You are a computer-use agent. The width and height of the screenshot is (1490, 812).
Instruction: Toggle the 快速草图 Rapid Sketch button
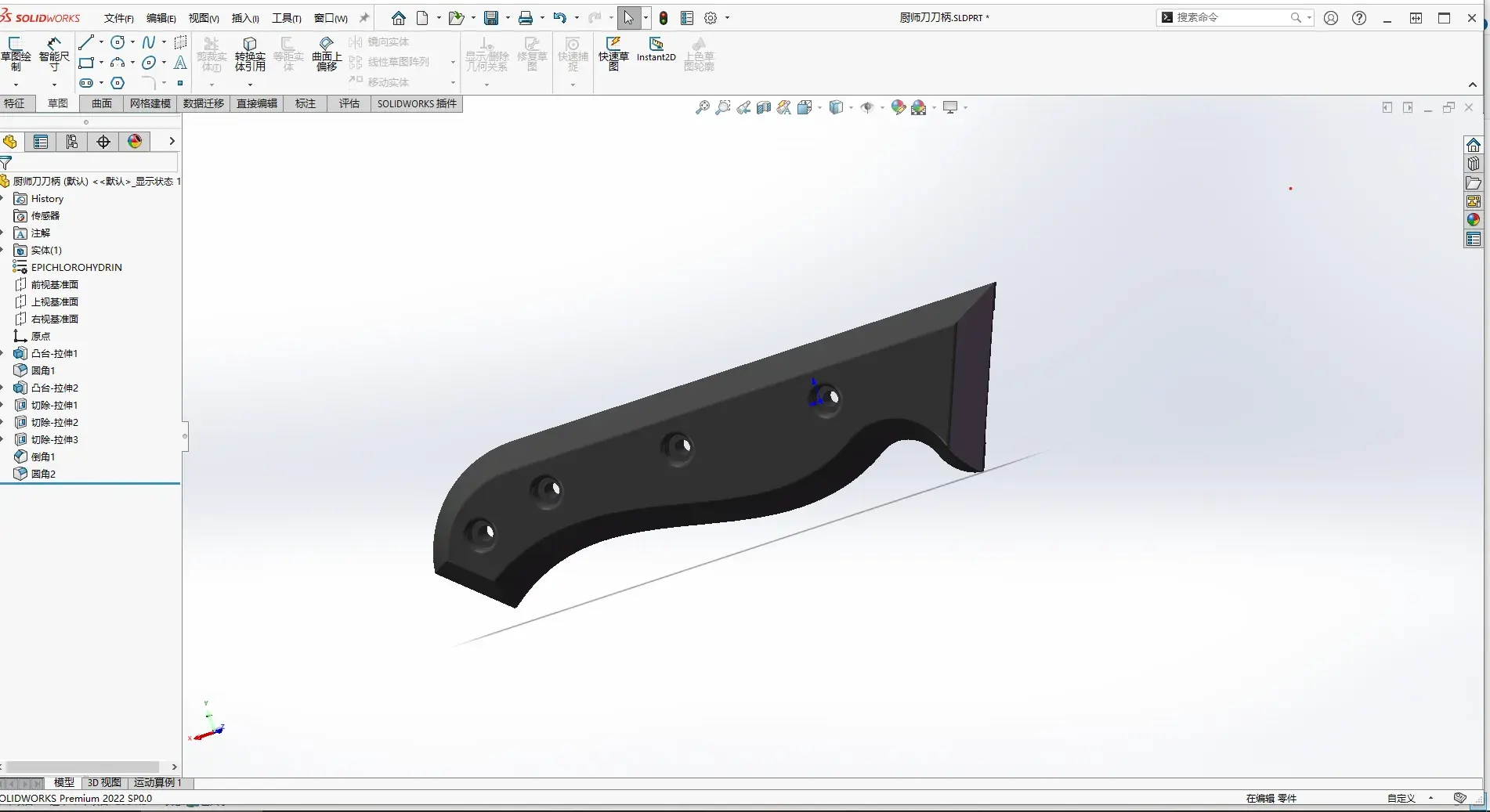pos(613,53)
